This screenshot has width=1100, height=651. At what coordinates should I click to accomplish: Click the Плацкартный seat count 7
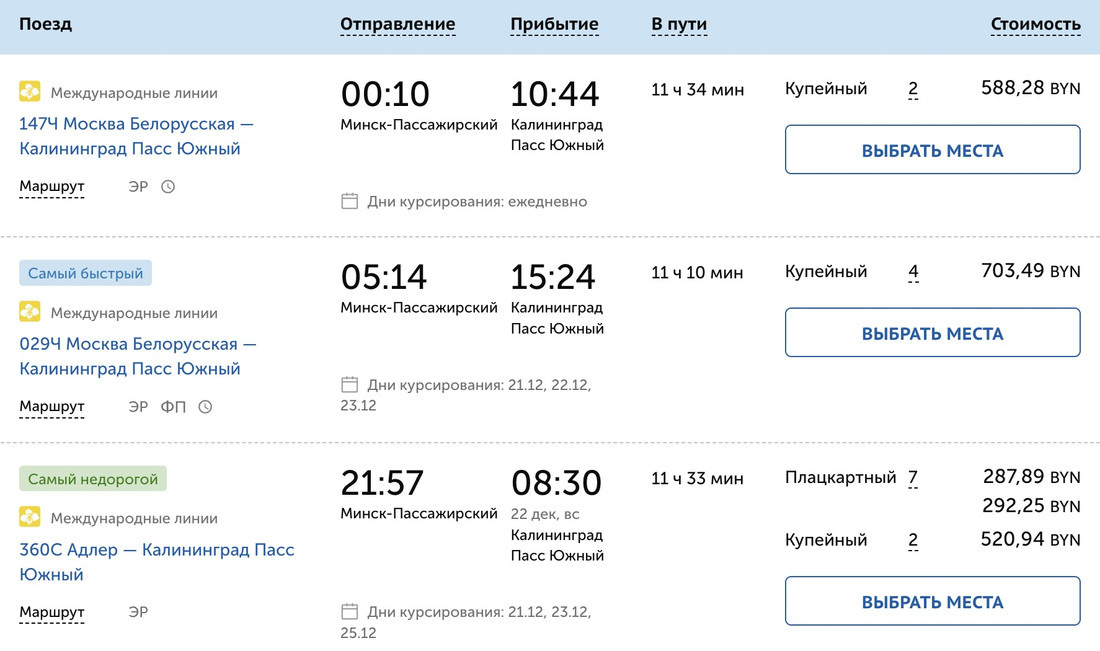pos(913,478)
